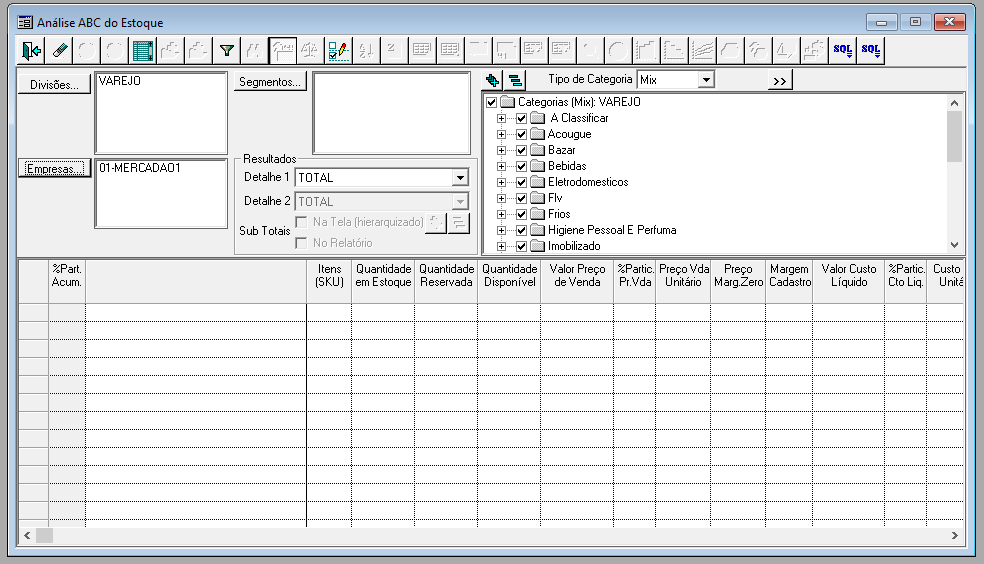
Task: Click the grid's horizontal scrollbar right arrow
Action: click(x=955, y=535)
